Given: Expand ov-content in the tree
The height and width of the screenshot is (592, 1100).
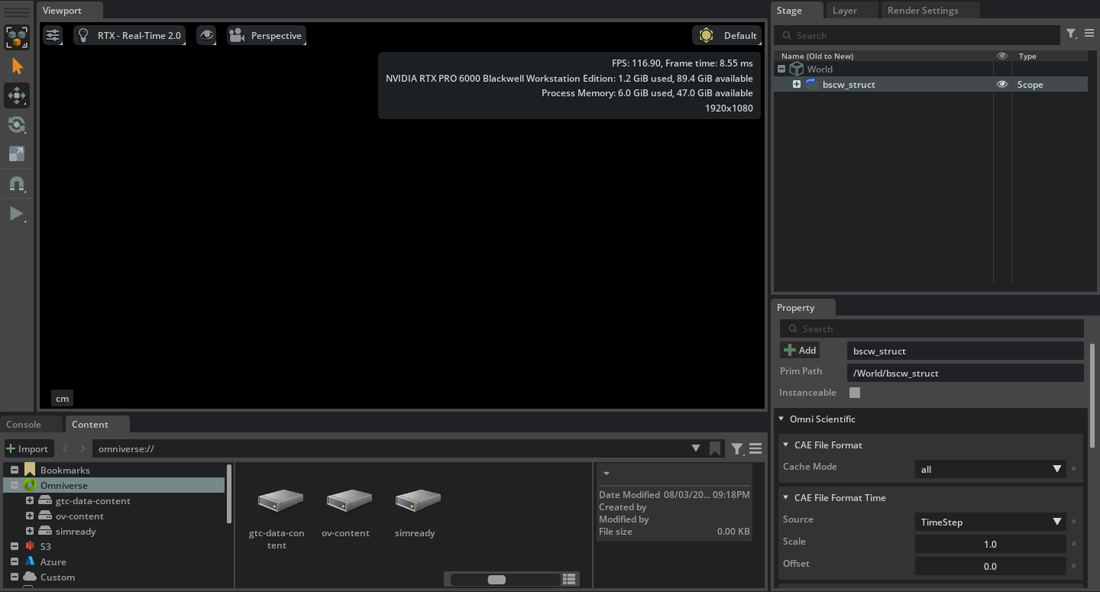Looking at the screenshot, I should point(29,516).
